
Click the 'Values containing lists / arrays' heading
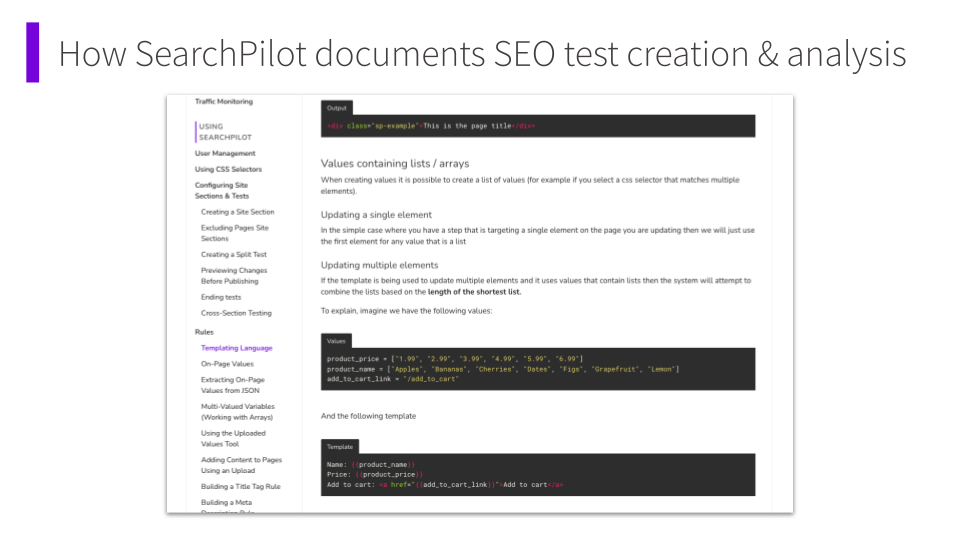tap(395, 163)
